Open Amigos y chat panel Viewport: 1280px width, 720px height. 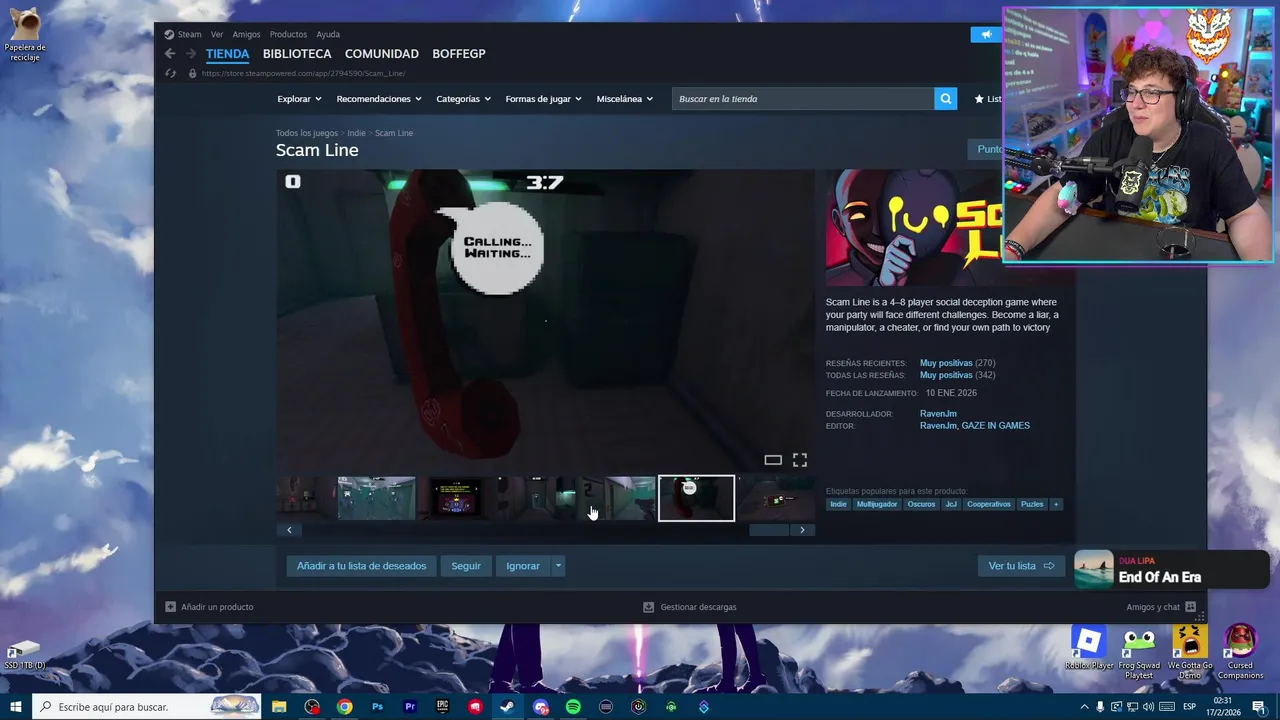[x=1160, y=607]
